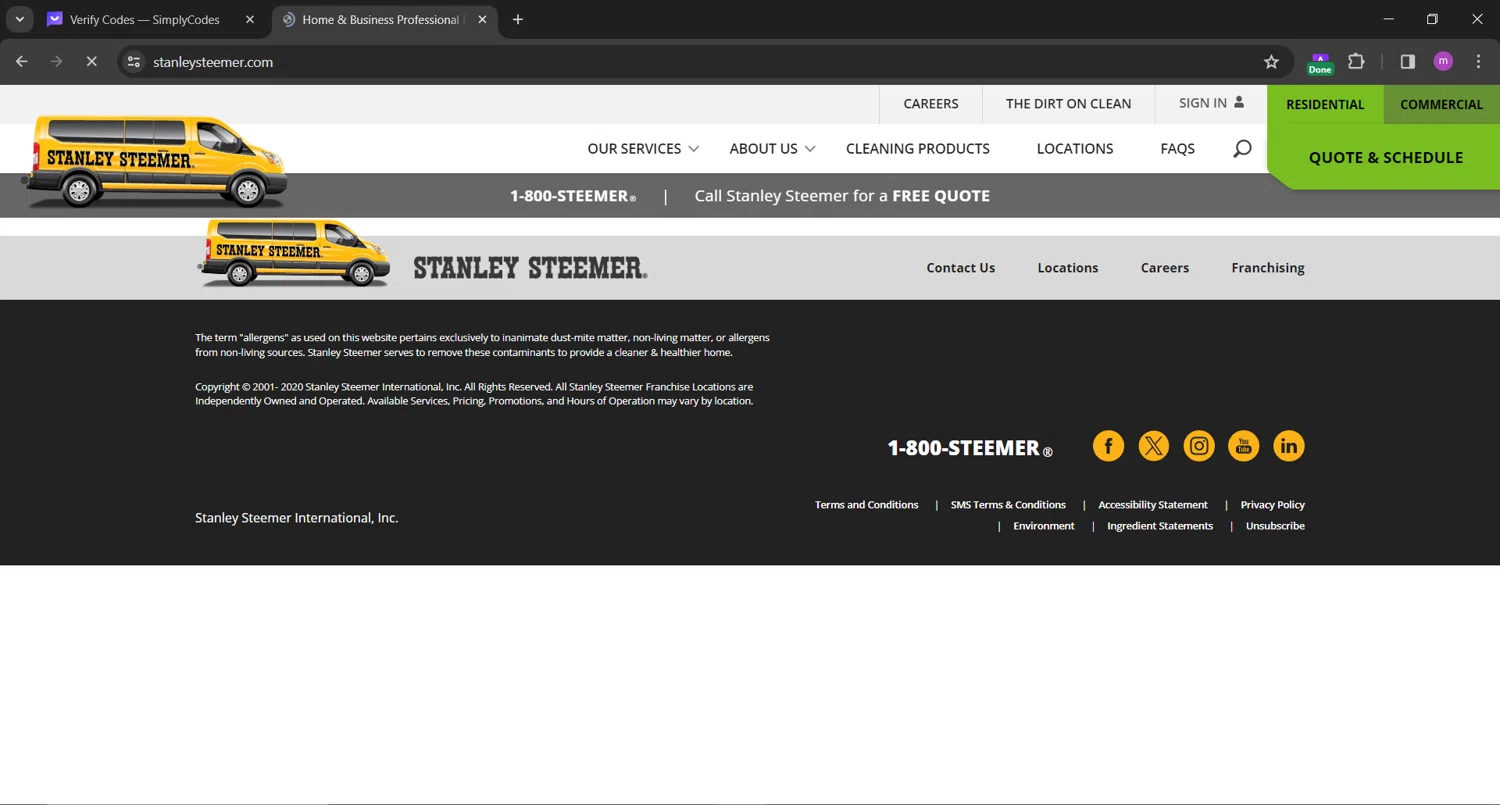Open the Instagram social icon

point(1199,446)
